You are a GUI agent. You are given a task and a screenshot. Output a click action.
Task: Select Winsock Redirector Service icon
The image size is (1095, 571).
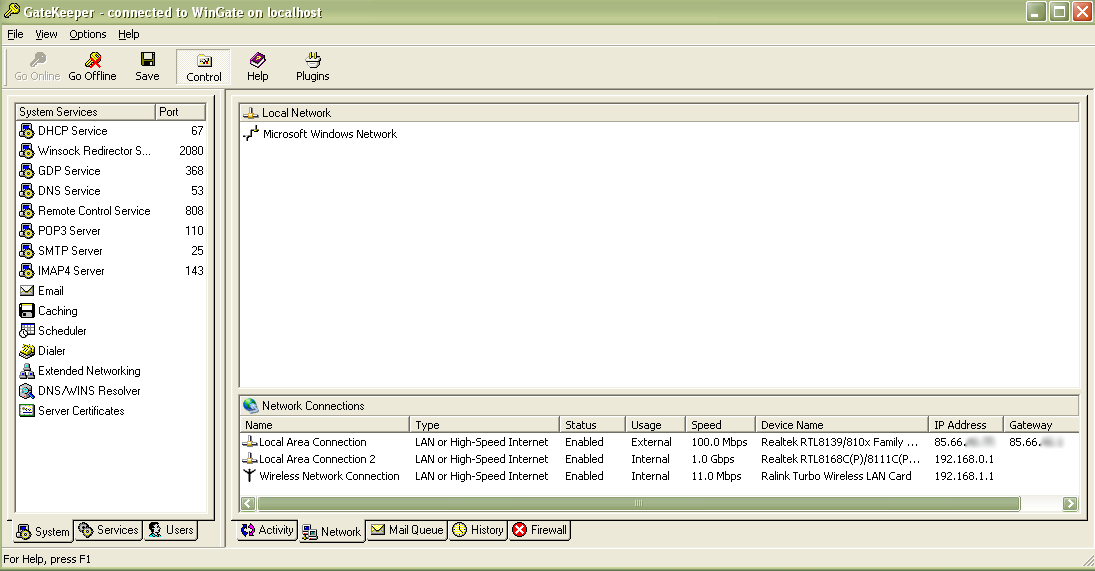pos(27,151)
